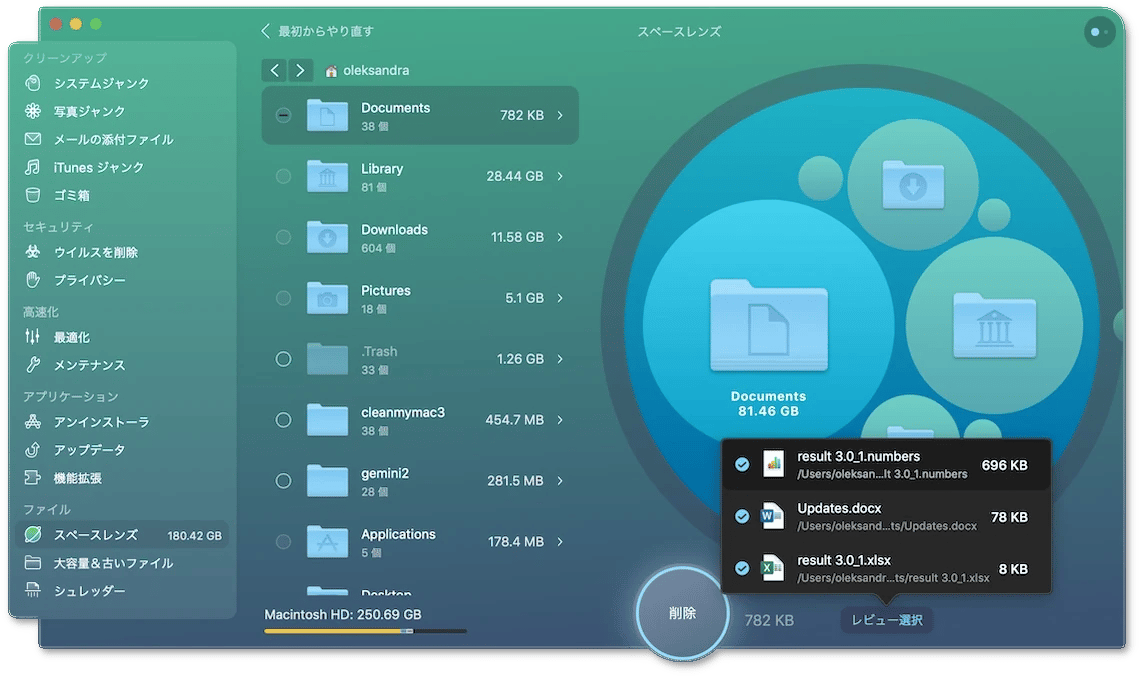Click Macintosh HD disk usage bar
This screenshot has width=1139, height=677.
point(365,631)
